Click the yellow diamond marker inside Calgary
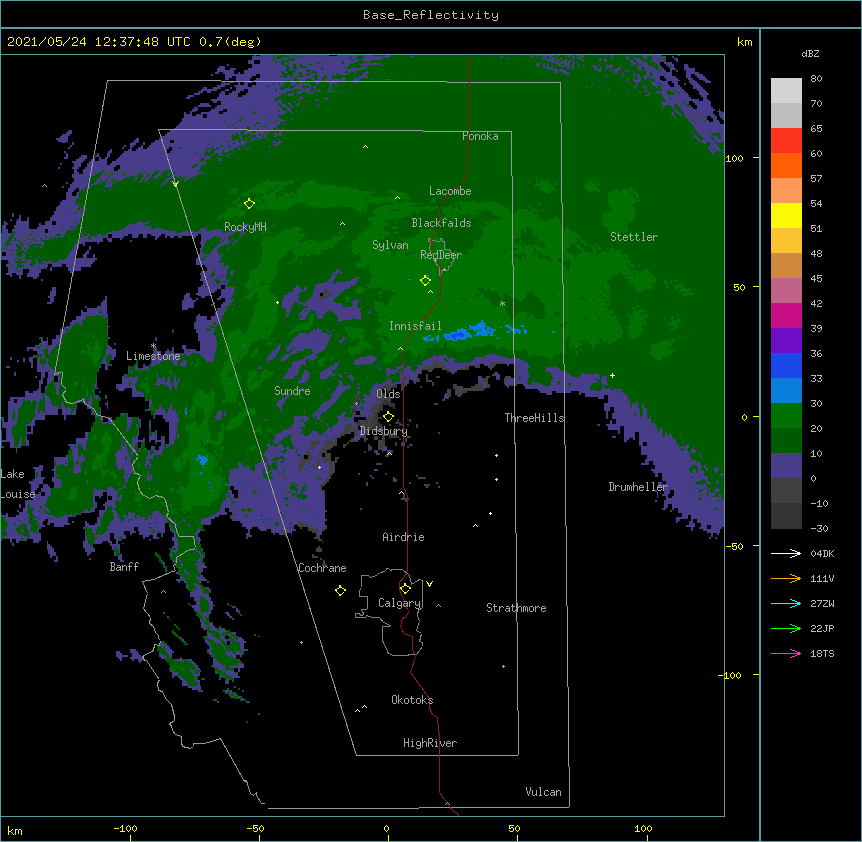The image size is (862, 842). (x=405, y=589)
